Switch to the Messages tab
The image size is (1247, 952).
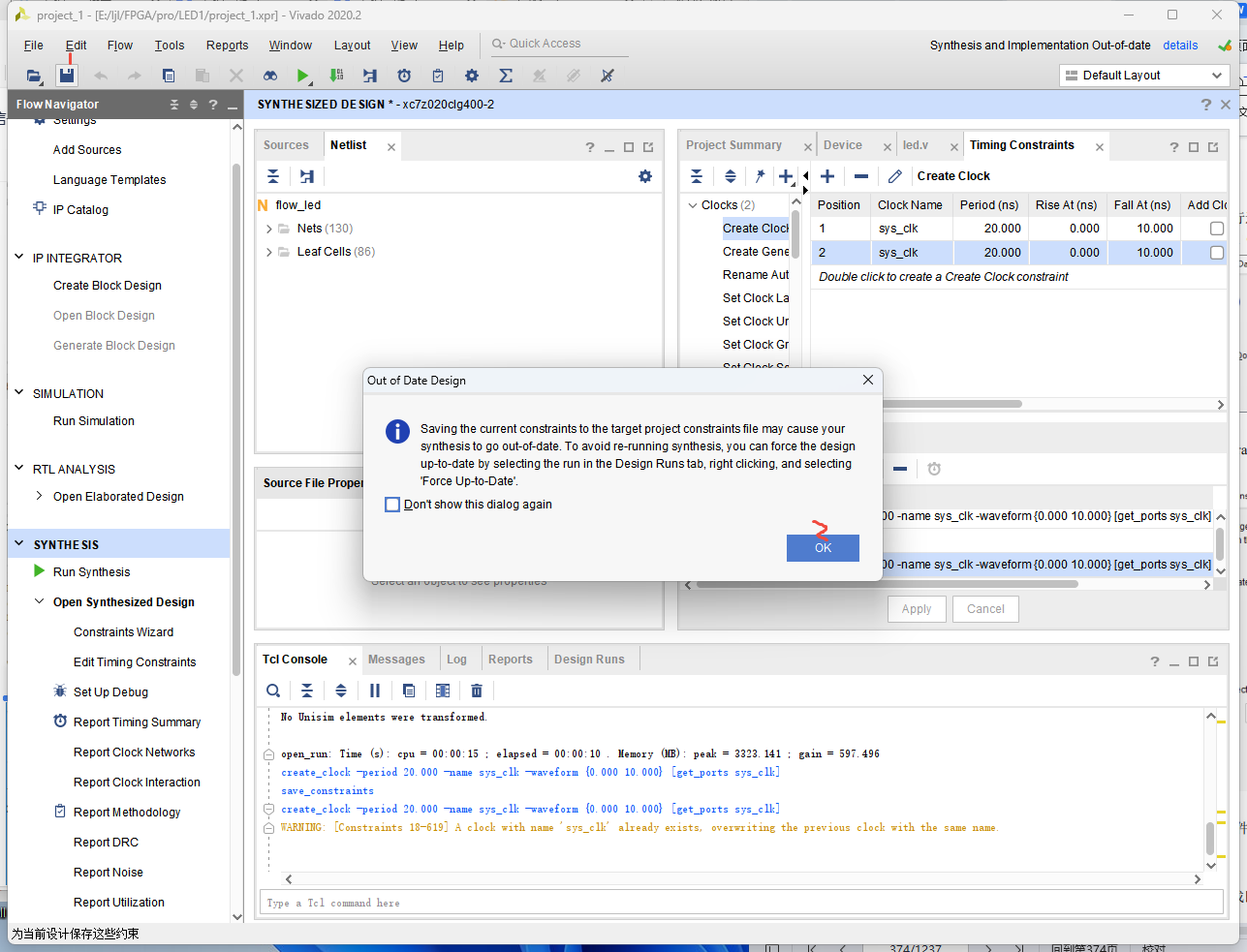[396, 660]
